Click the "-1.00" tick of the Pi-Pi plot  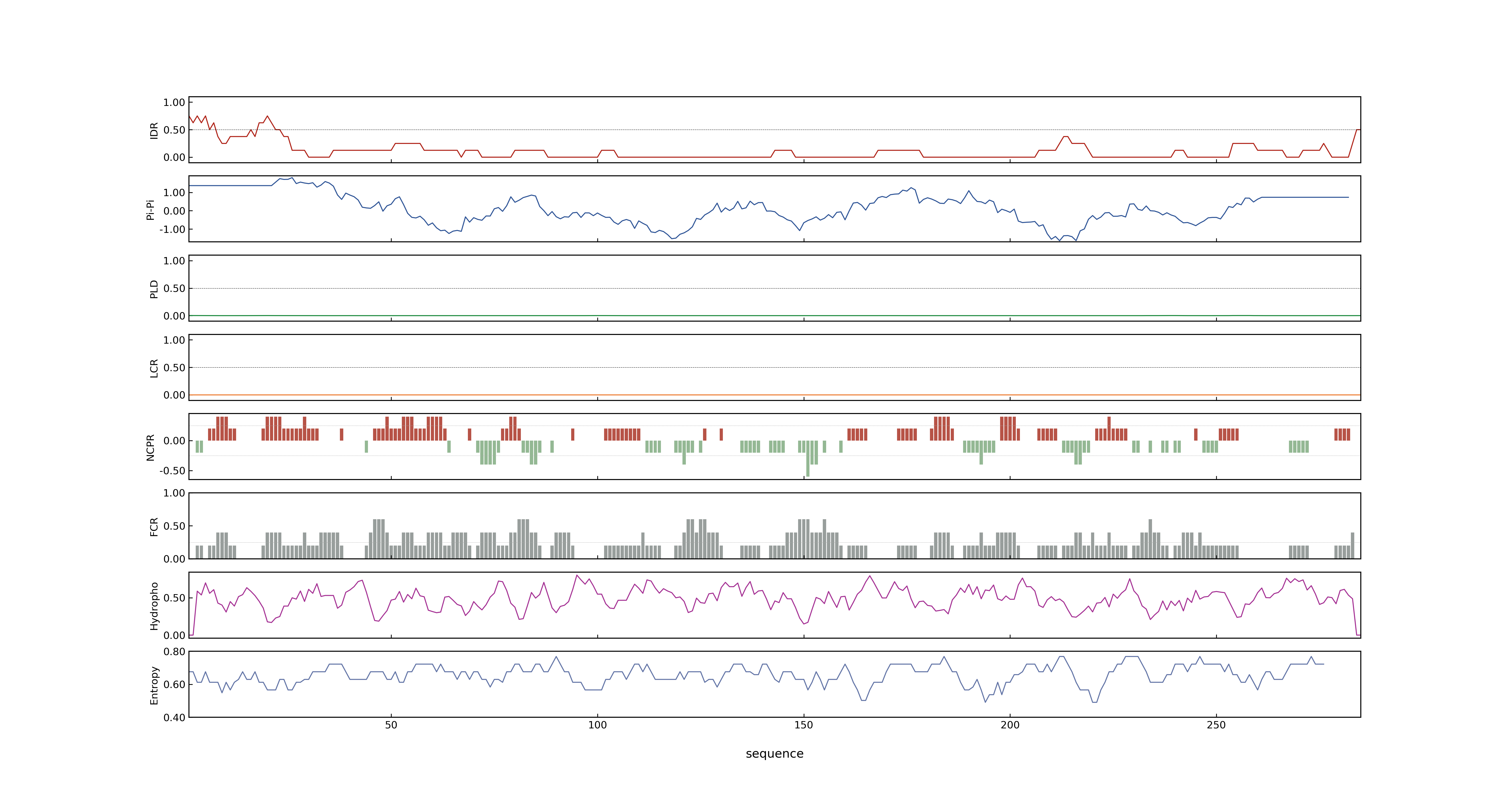172,229
